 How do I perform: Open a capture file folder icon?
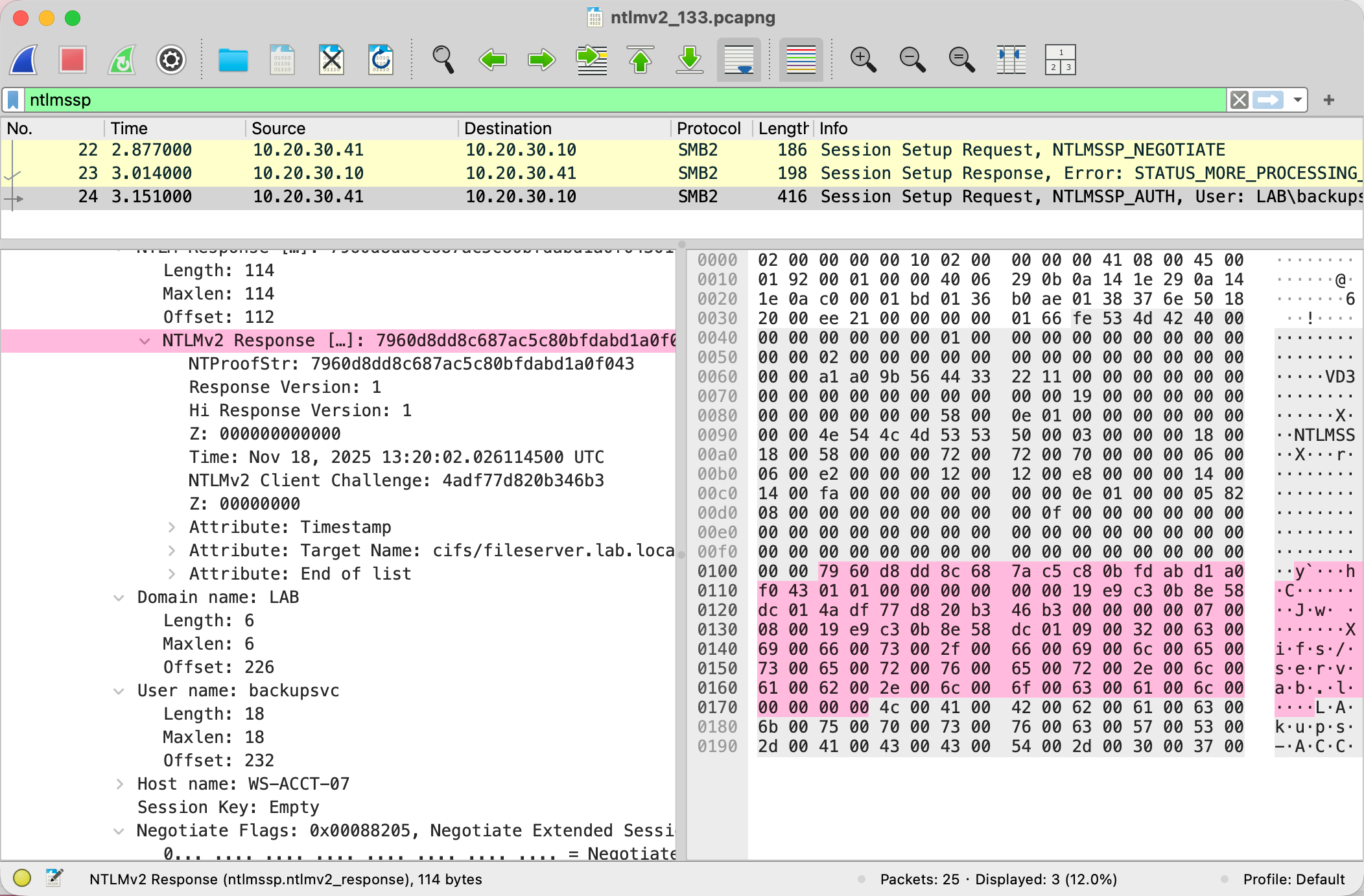coord(233,60)
